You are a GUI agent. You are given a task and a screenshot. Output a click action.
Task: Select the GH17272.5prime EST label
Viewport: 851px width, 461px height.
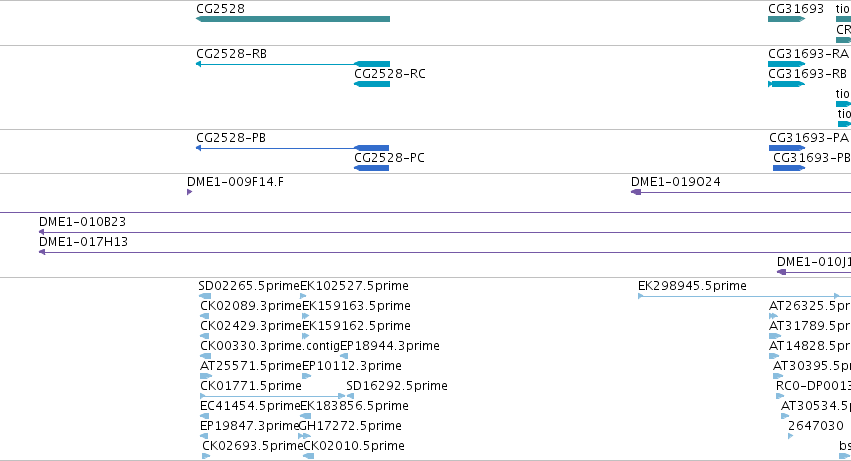pyautogui.click(x=350, y=426)
